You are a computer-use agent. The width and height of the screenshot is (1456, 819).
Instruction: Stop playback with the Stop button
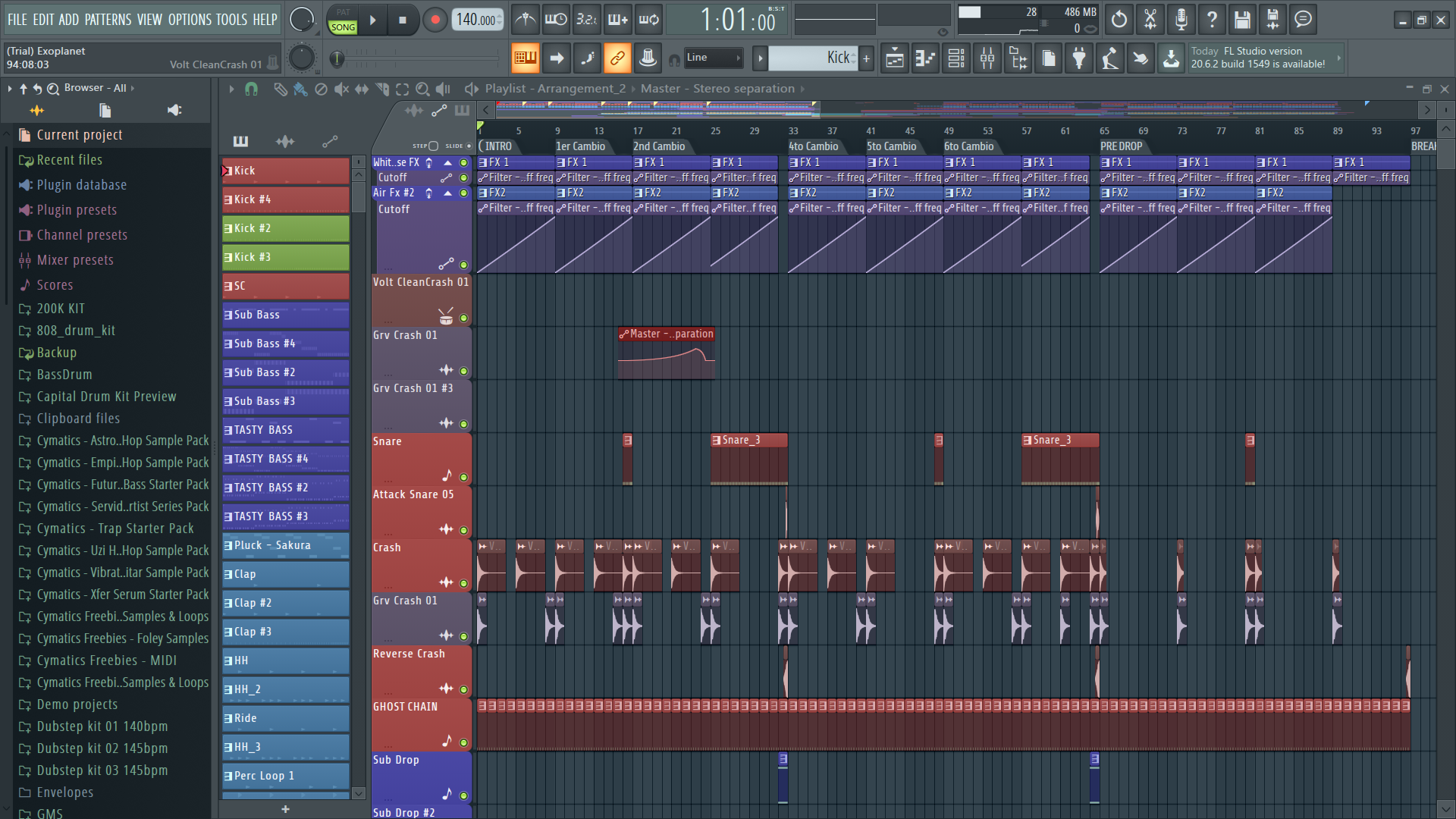403,20
